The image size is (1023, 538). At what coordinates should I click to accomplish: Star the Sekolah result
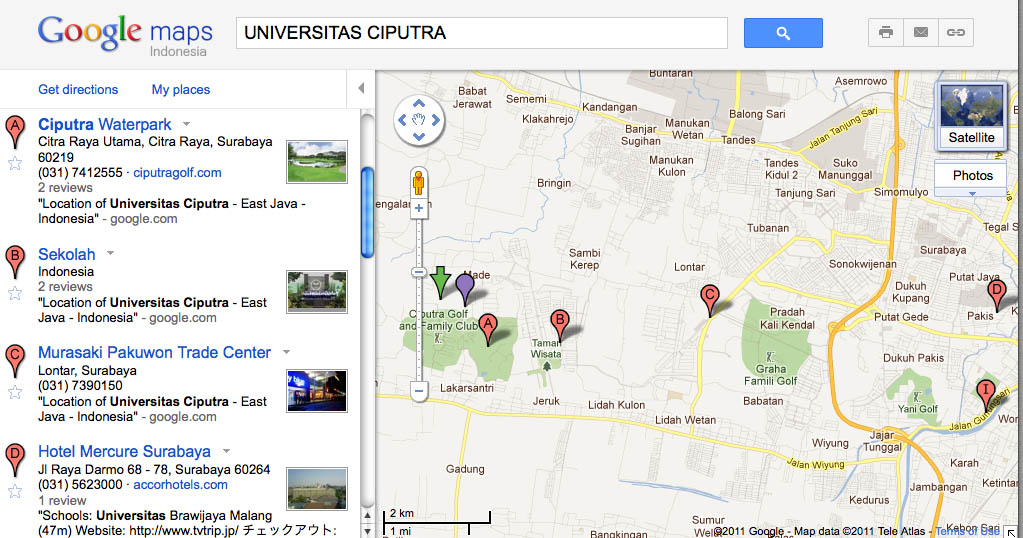[x=15, y=293]
